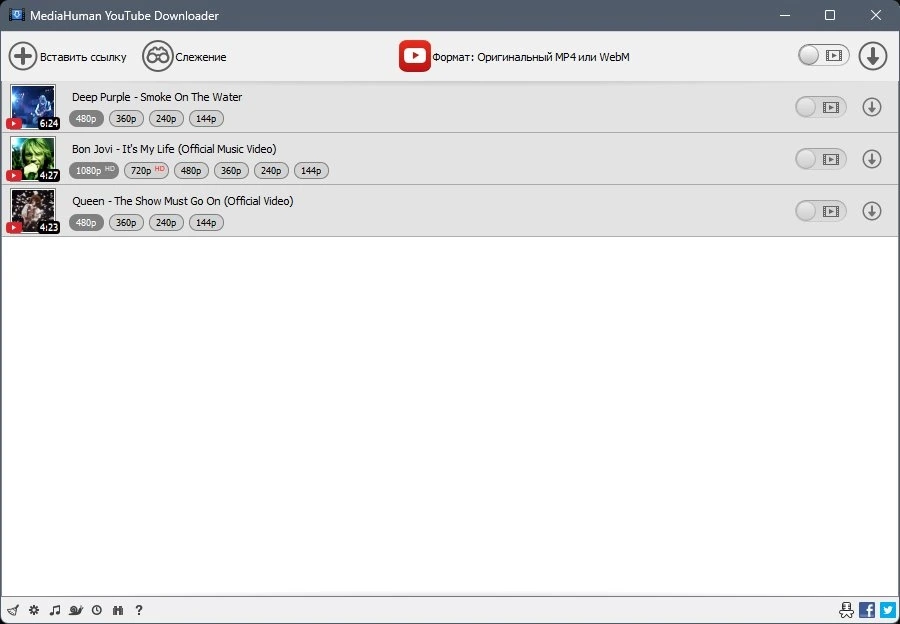Viewport: 900px width, 624px height.
Task: Open the Twitter icon in status bar
Action: [x=887, y=610]
